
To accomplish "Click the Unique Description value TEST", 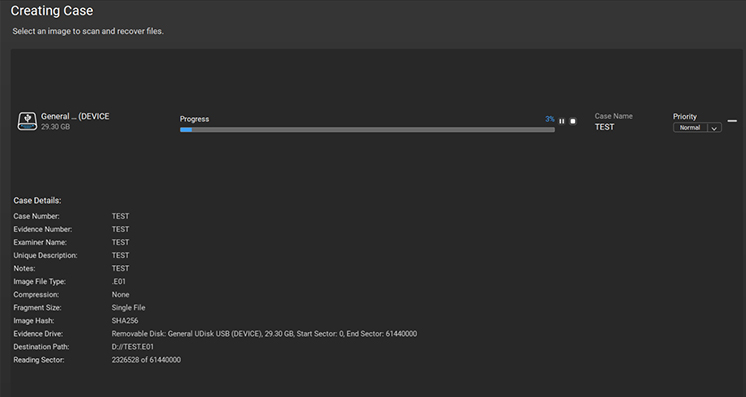I will tap(120, 256).
